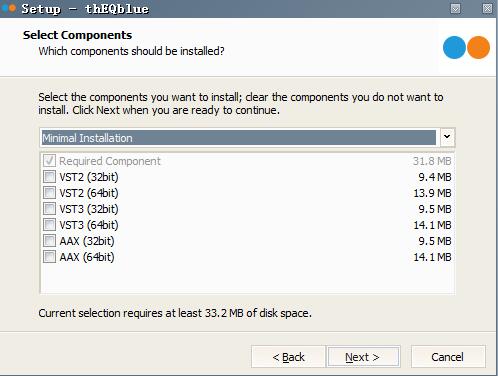Viewport: 498px width, 376px height.
Task: Cancel the thEQblue setup
Action: tap(448, 357)
